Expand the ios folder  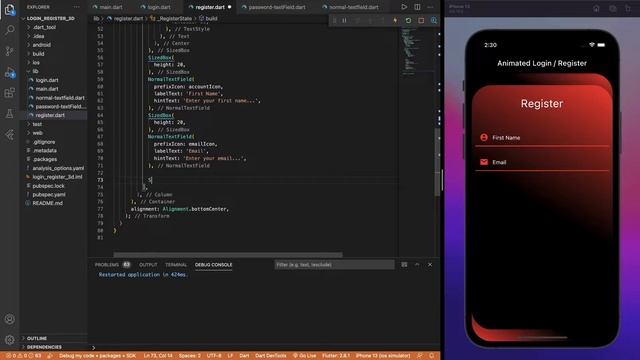[x=36, y=62]
